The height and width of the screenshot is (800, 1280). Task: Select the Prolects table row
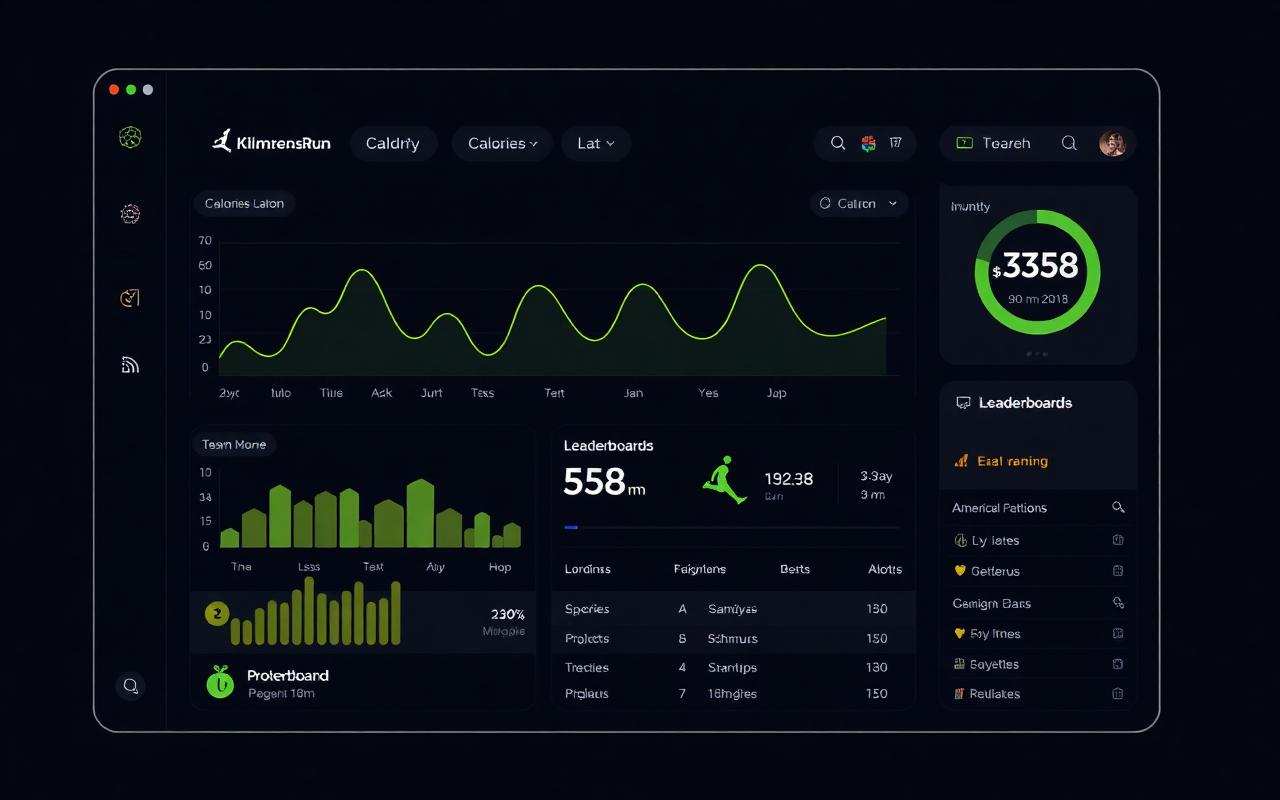click(x=733, y=638)
